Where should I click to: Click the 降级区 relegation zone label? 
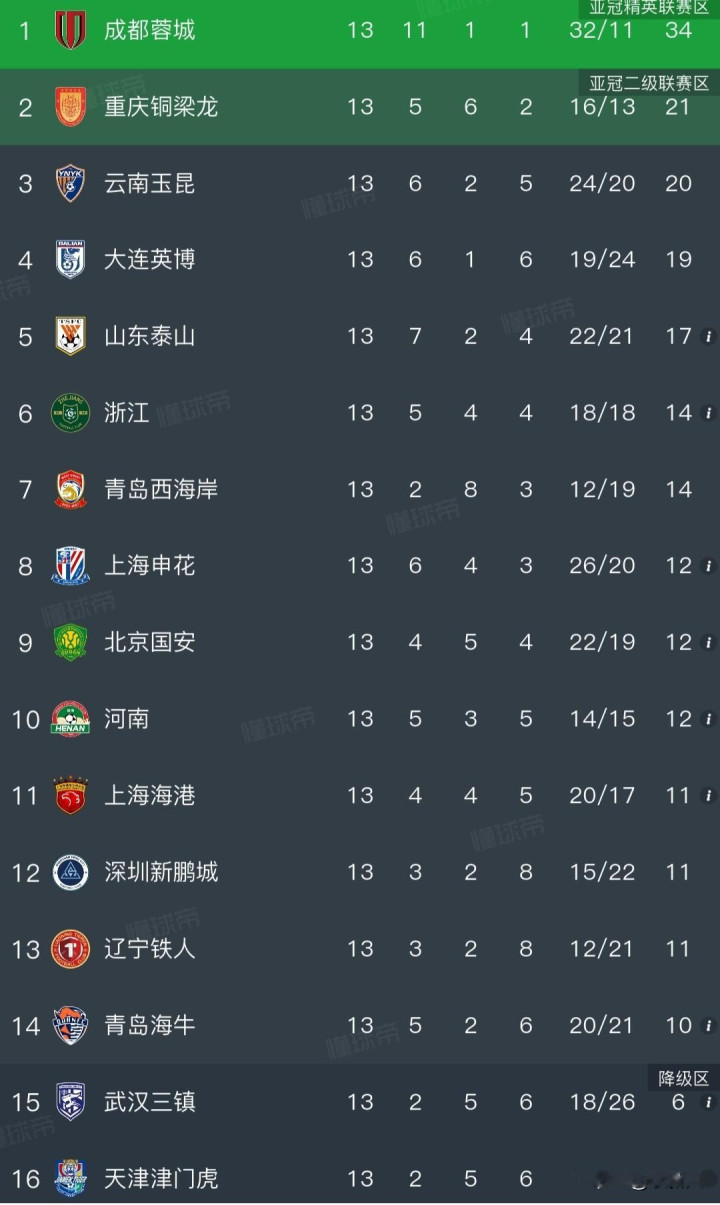pyautogui.click(x=683, y=1079)
